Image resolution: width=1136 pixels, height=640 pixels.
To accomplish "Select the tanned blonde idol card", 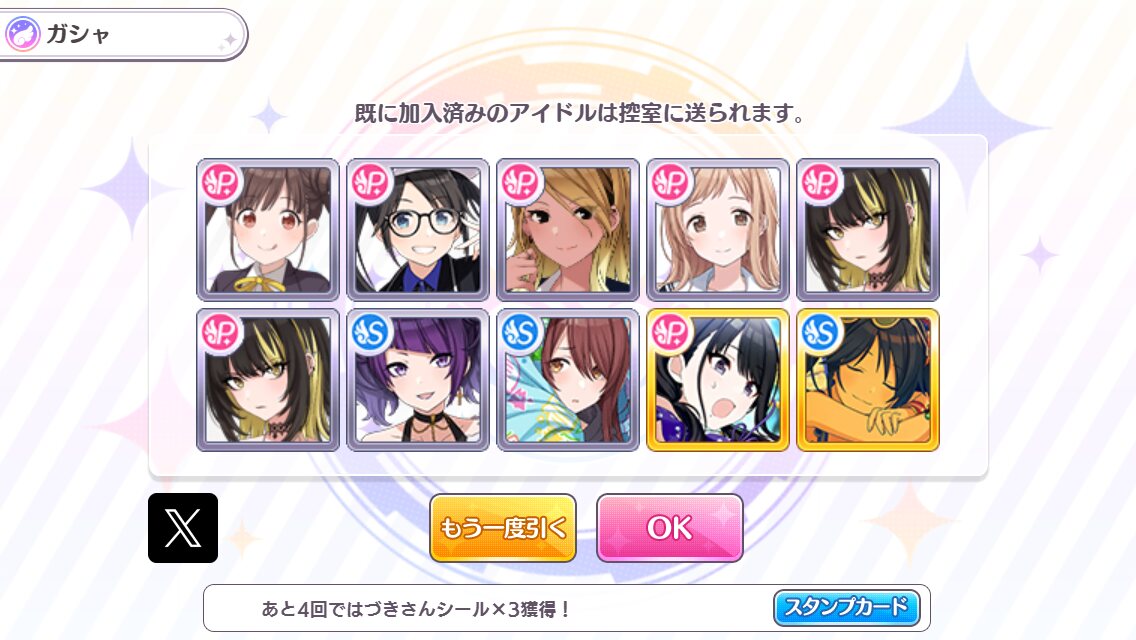I will coord(568,230).
